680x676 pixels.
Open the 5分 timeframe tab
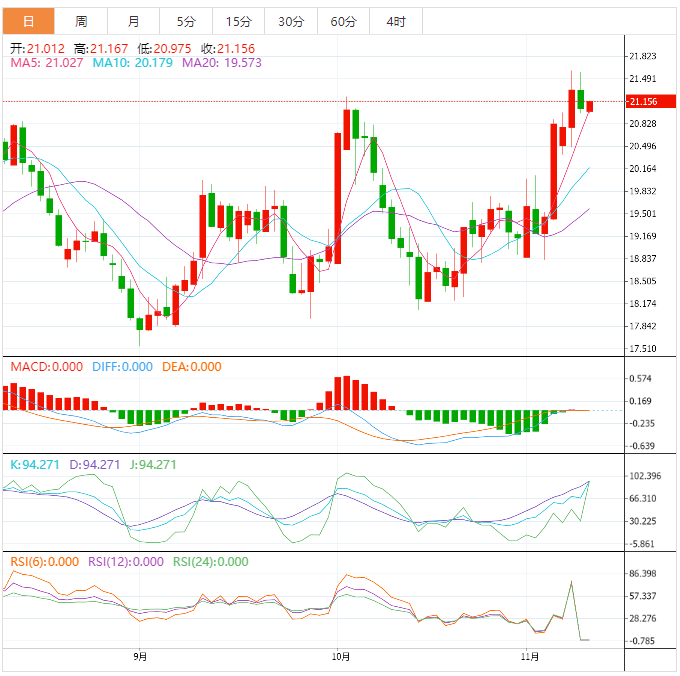point(186,21)
